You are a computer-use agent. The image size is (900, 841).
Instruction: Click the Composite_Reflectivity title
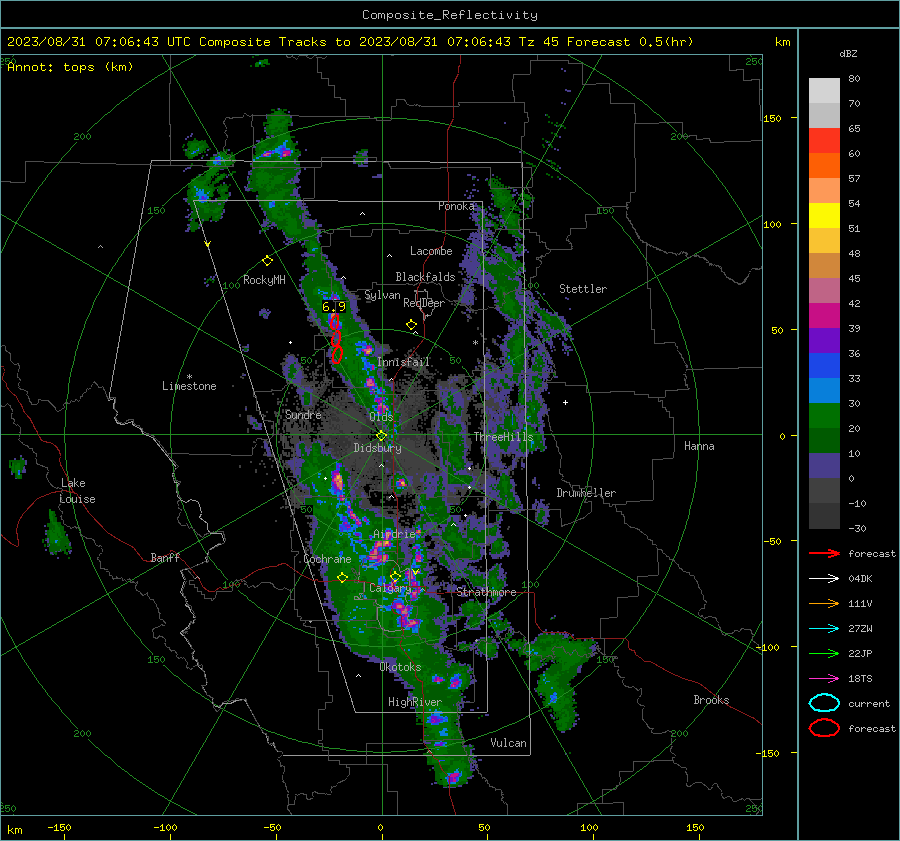(449, 15)
